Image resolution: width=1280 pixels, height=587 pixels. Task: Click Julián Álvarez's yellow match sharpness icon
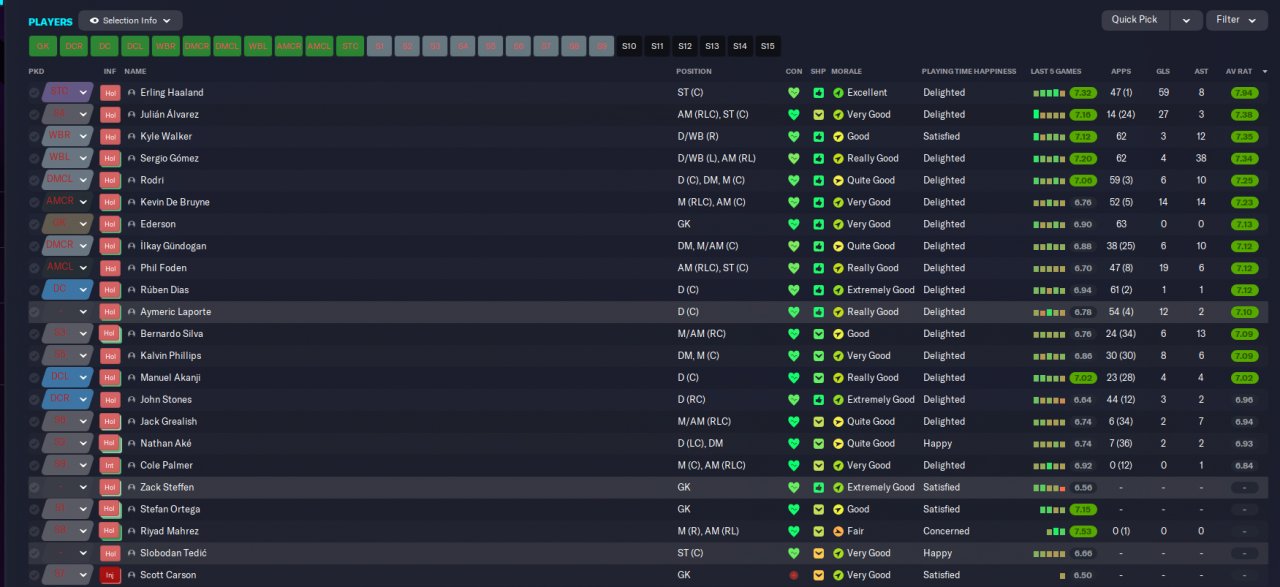[818, 114]
